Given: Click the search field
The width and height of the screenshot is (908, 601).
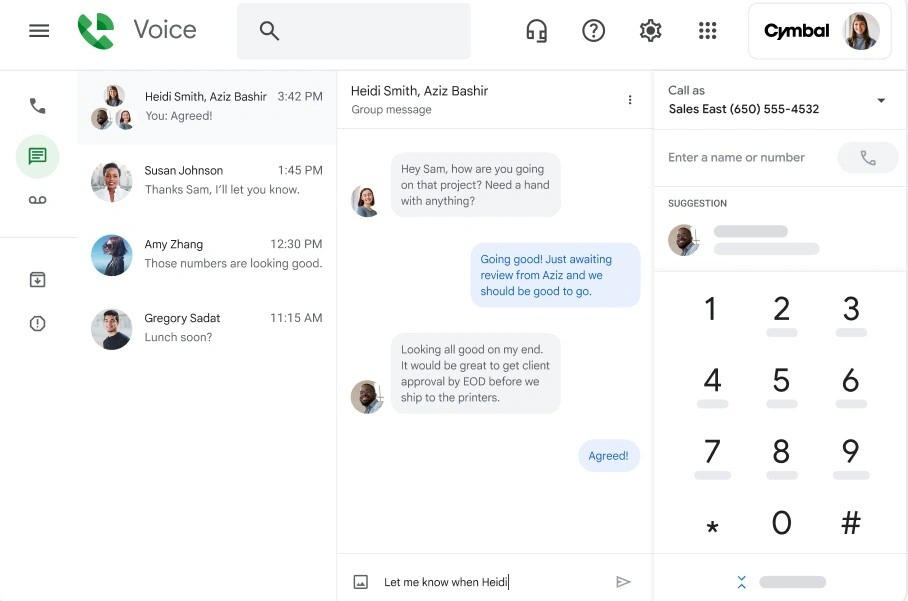Looking at the screenshot, I should [x=352, y=31].
